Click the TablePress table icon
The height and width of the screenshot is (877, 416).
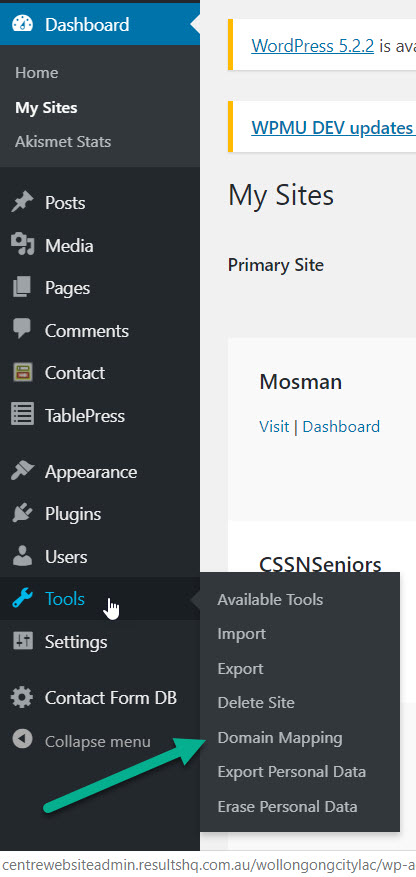pos(22,415)
